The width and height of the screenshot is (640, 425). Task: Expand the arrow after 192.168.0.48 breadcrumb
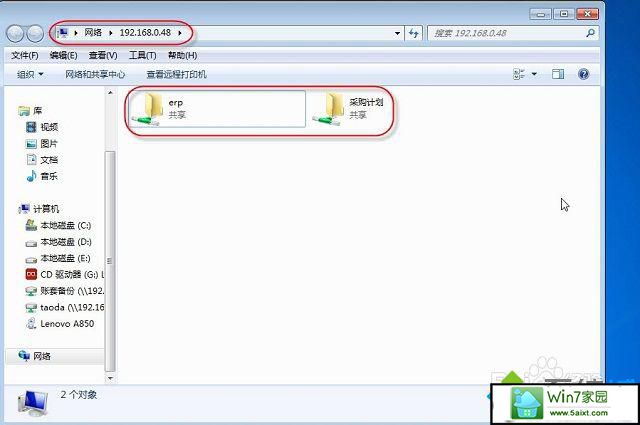pyautogui.click(x=180, y=33)
